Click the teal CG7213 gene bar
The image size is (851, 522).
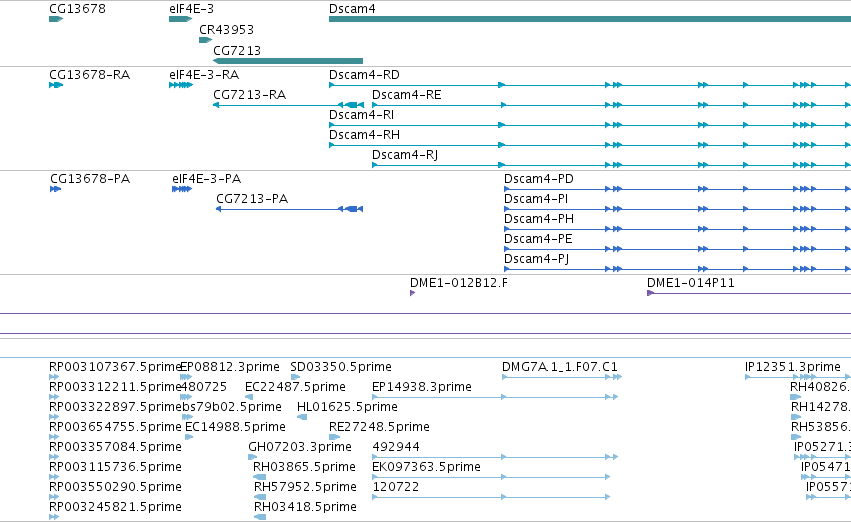[x=288, y=61]
